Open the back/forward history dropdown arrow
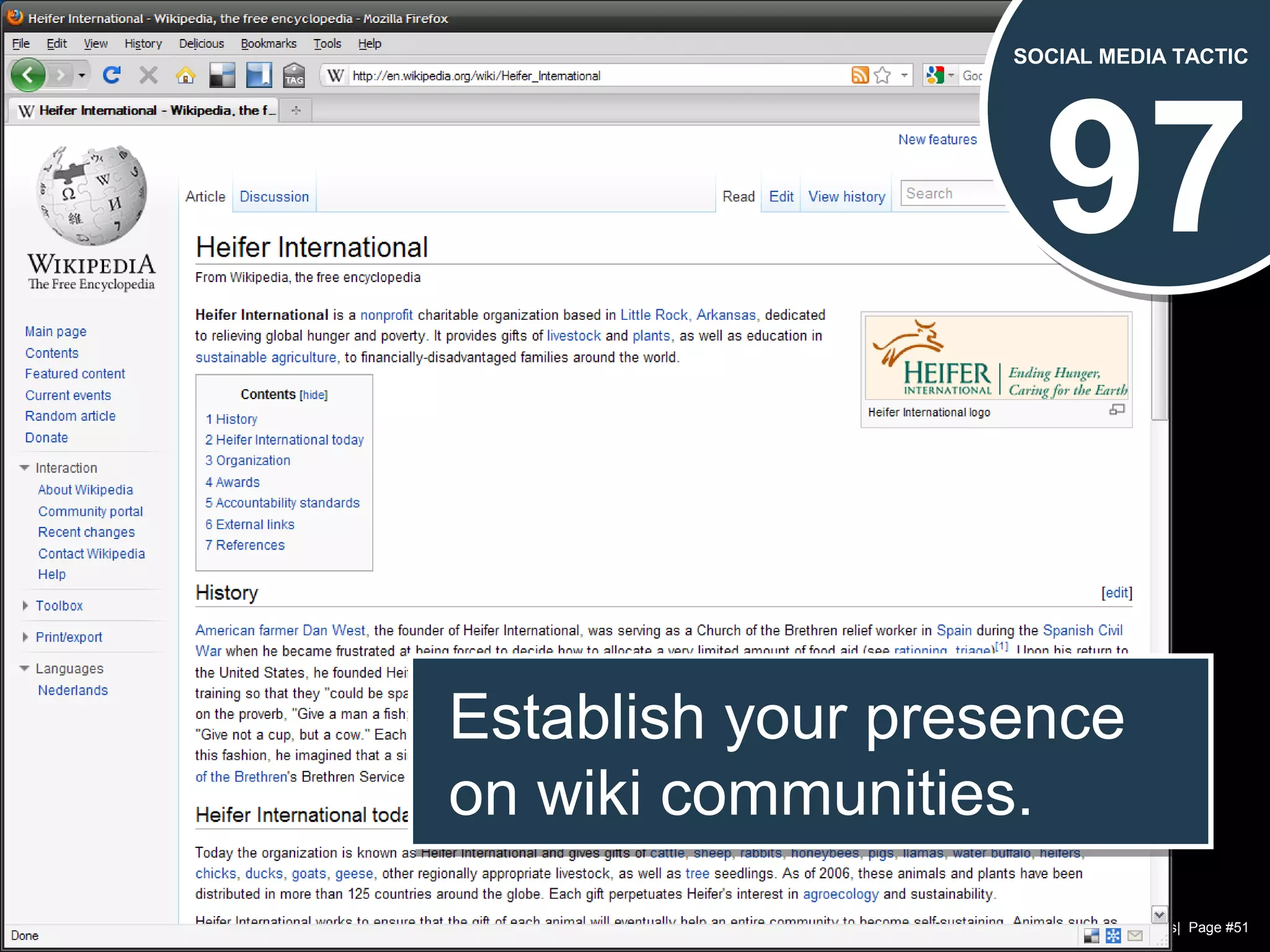Viewport: 1270px width, 952px height. click(x=81, y=76)
